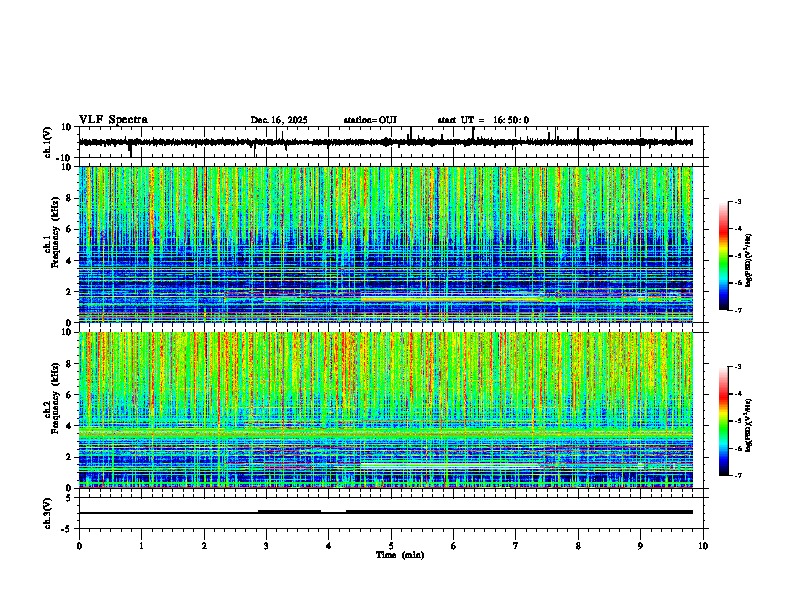Viewport: 792px width, 612px height.
Task: Click the ch.1 spectrogram panel
Action: (x=386, y=244)
